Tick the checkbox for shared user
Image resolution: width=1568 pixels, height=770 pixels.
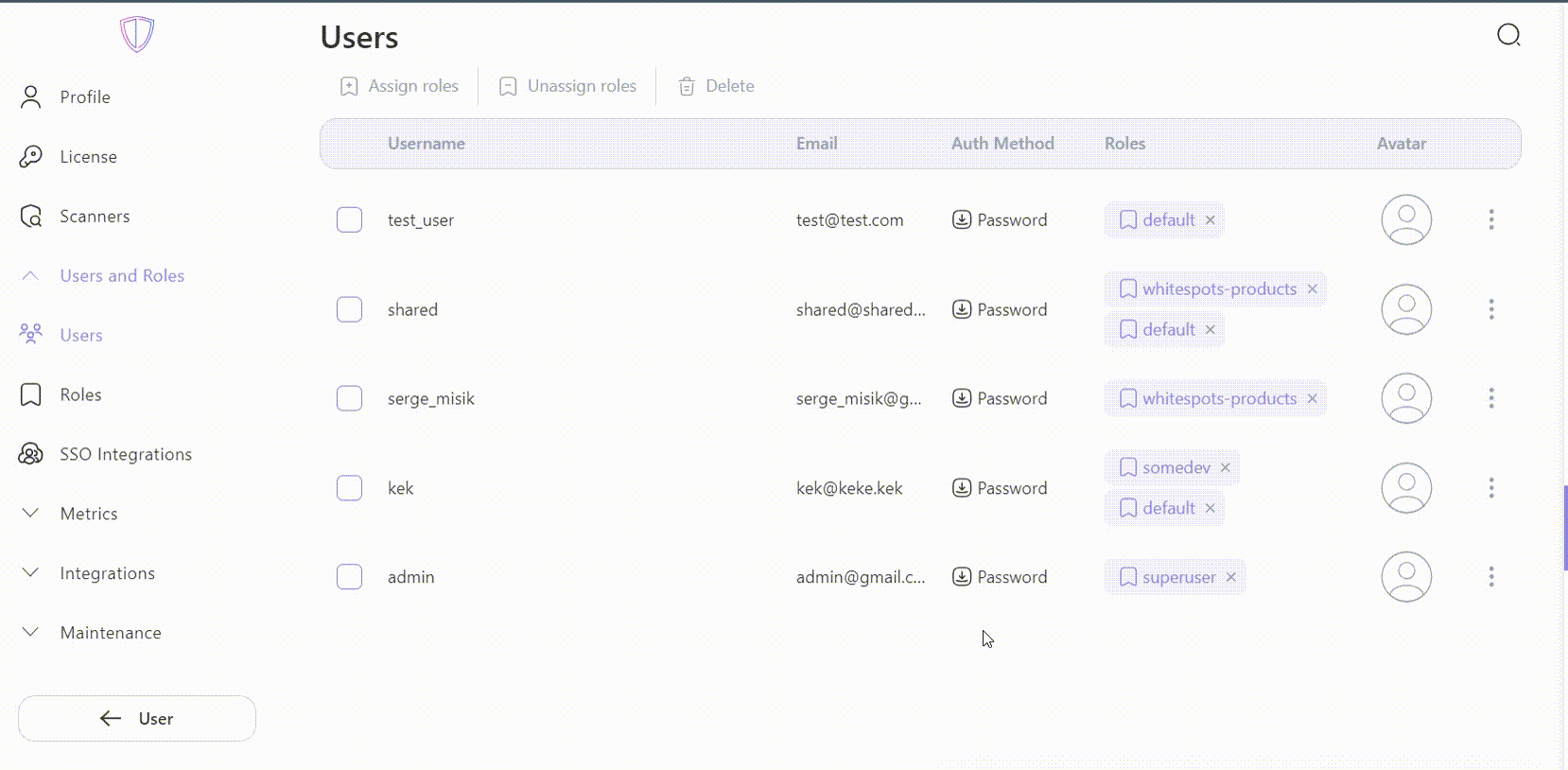click(x=349, y=309)
